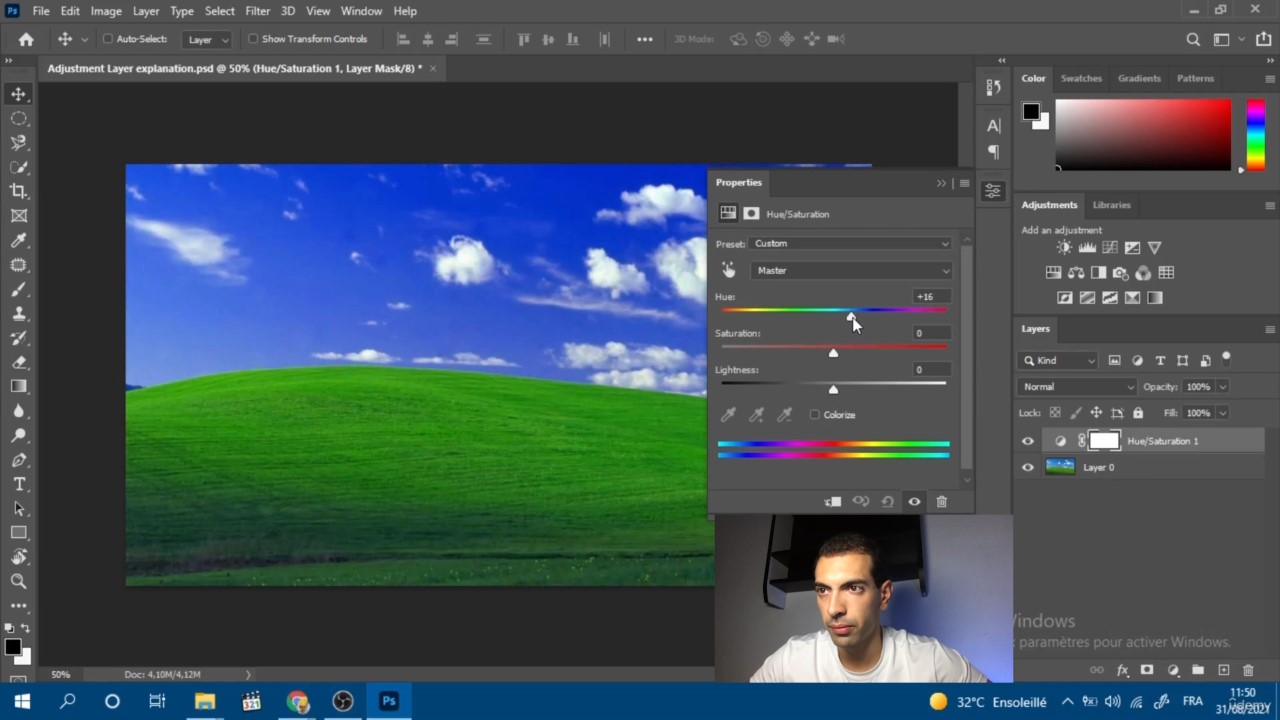Image resolution: width=1280 pixels, height=720 pixels.
Task: Add layer mask in Layers panel
Action: tap(1147, 670)
